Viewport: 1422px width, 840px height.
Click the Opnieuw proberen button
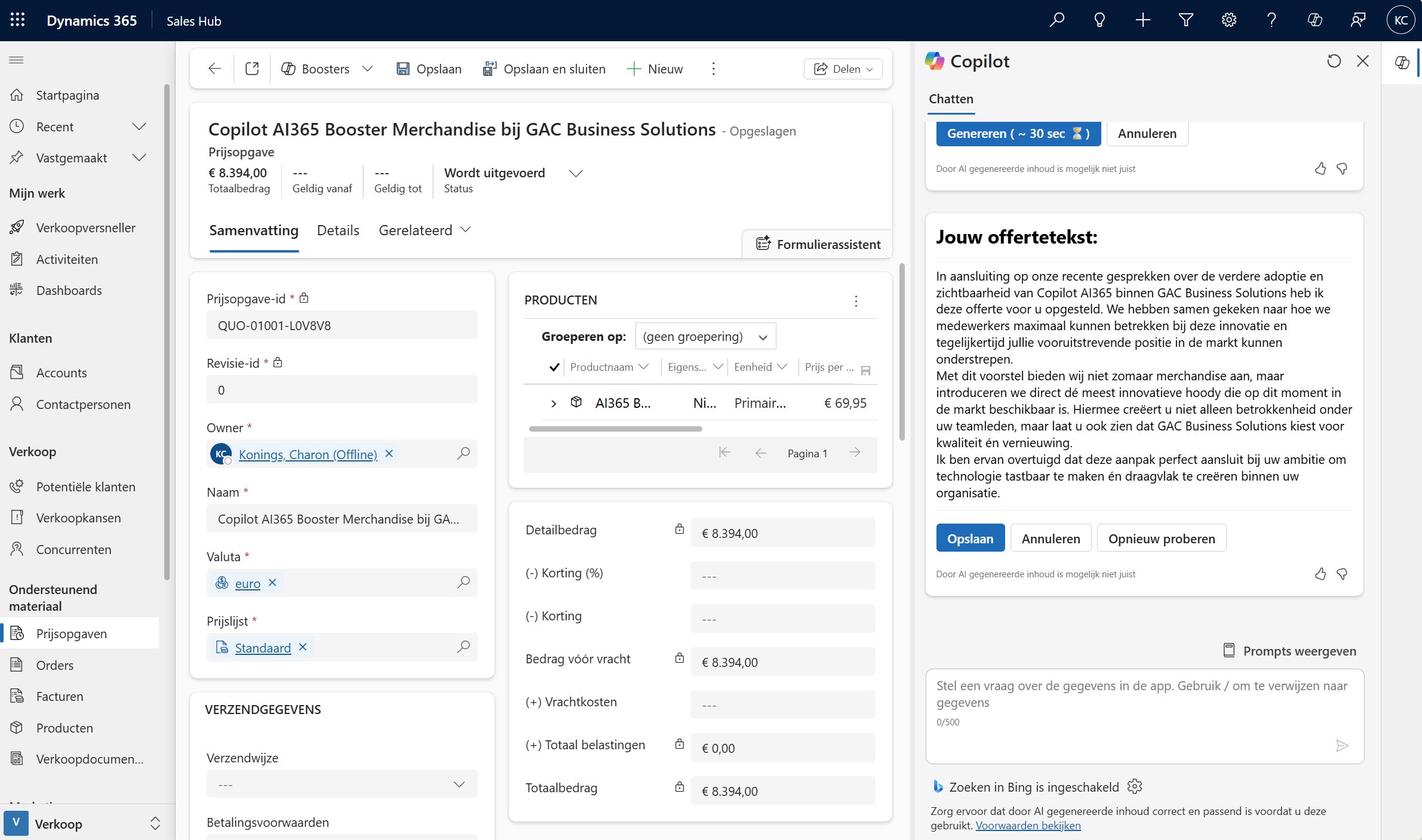1161,539
